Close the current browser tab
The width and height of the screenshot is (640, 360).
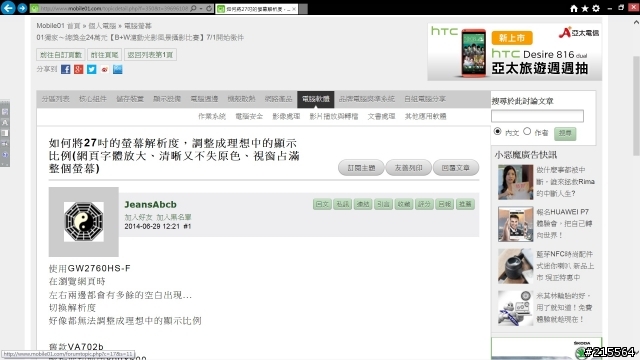294,9
